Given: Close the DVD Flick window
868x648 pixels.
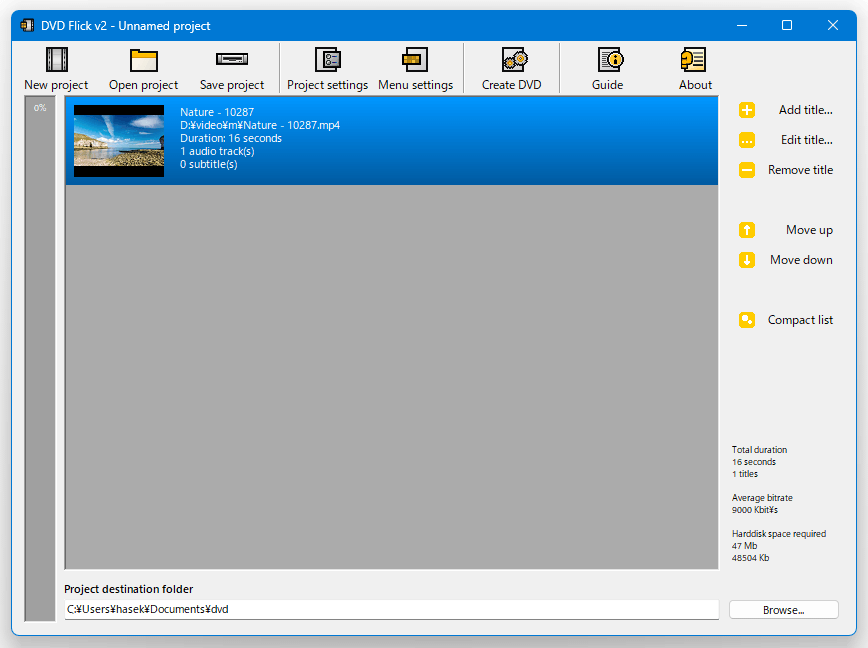Looking at the screenshot, I should coord(833,25).
